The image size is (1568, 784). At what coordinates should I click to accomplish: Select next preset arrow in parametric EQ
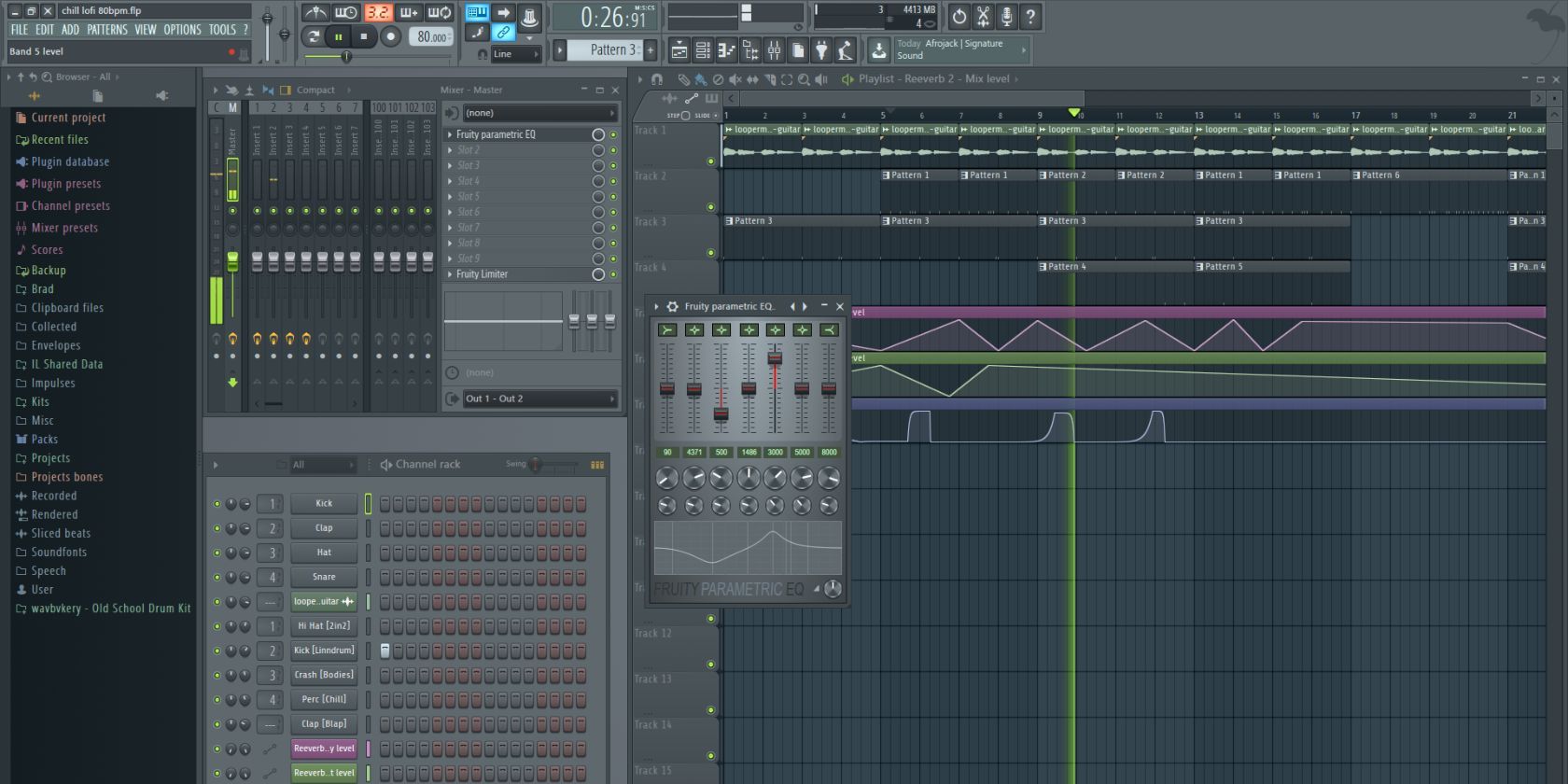coord(805,306)
